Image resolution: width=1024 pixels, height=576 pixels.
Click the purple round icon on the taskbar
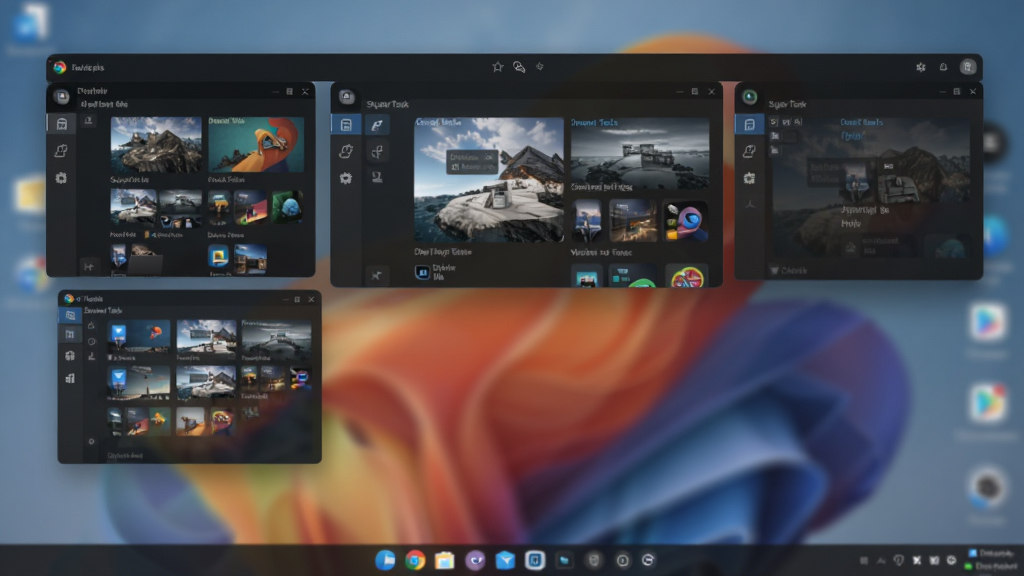[475, 560]
